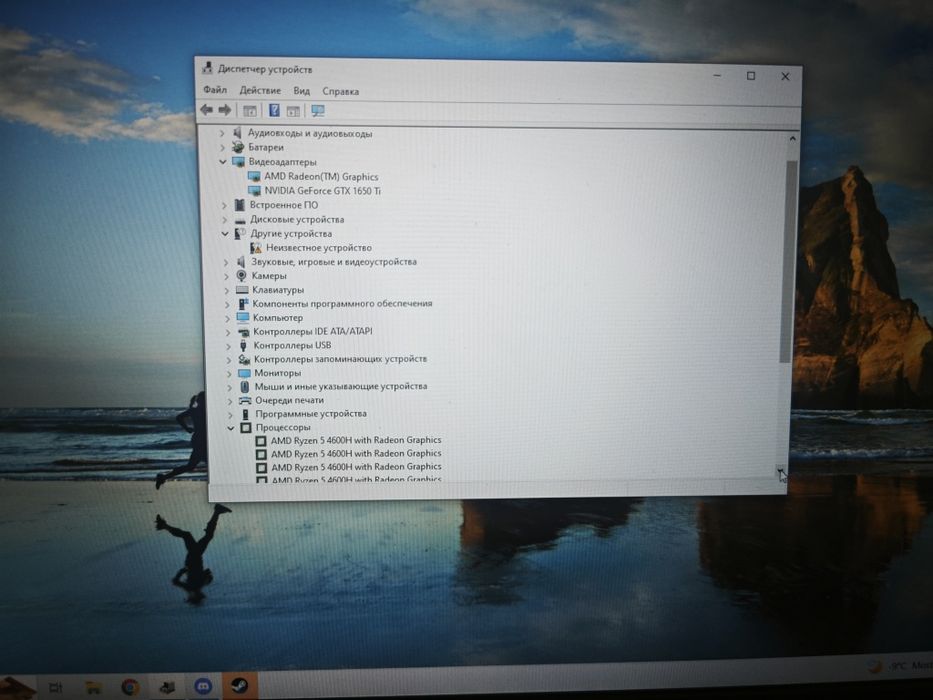Image resolution: width=933 pixels, height=700 pixels.
Task: Select the Очереди печати category label
Action: (x=289, y=401)
